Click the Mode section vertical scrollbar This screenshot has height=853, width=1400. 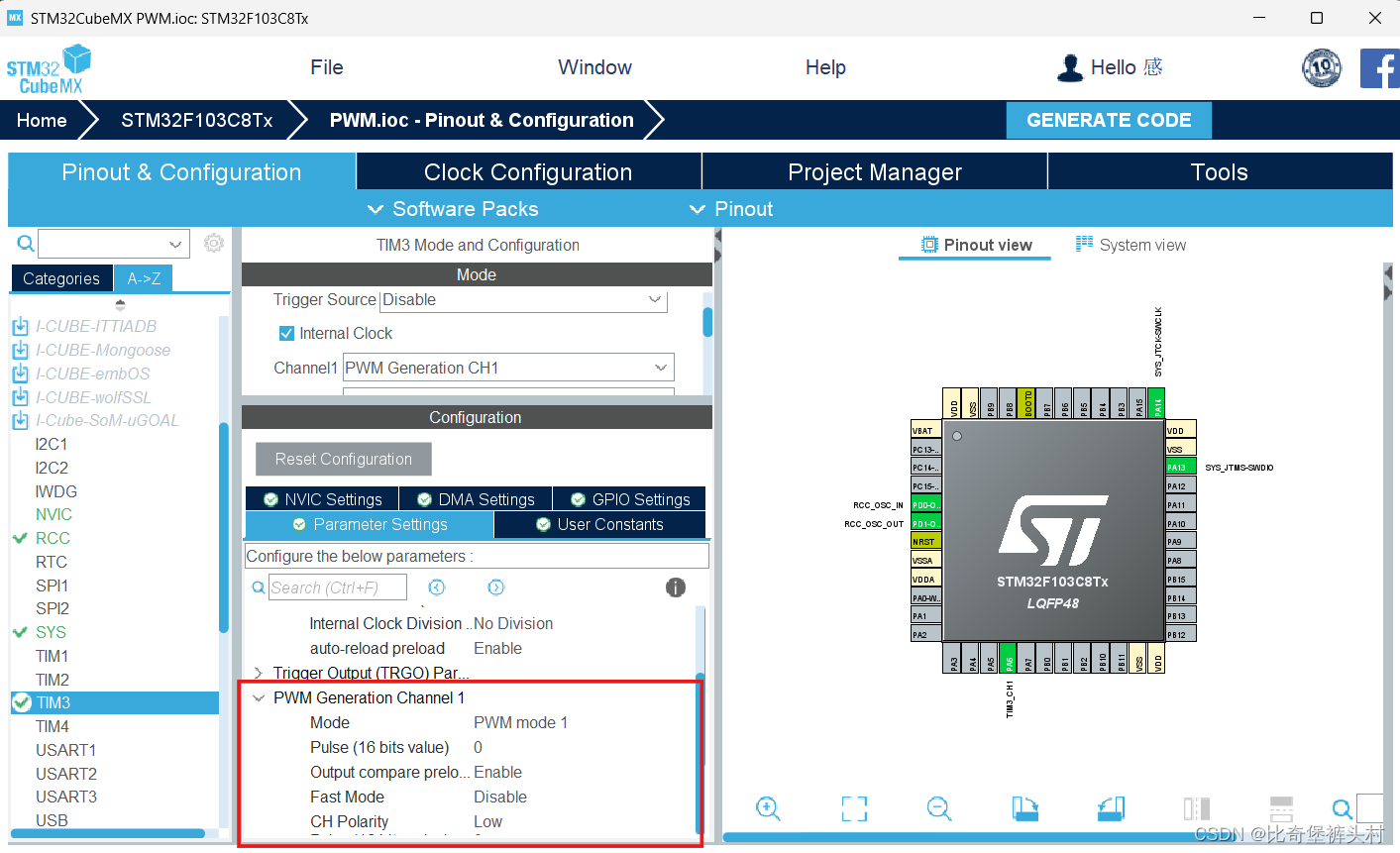707,322
